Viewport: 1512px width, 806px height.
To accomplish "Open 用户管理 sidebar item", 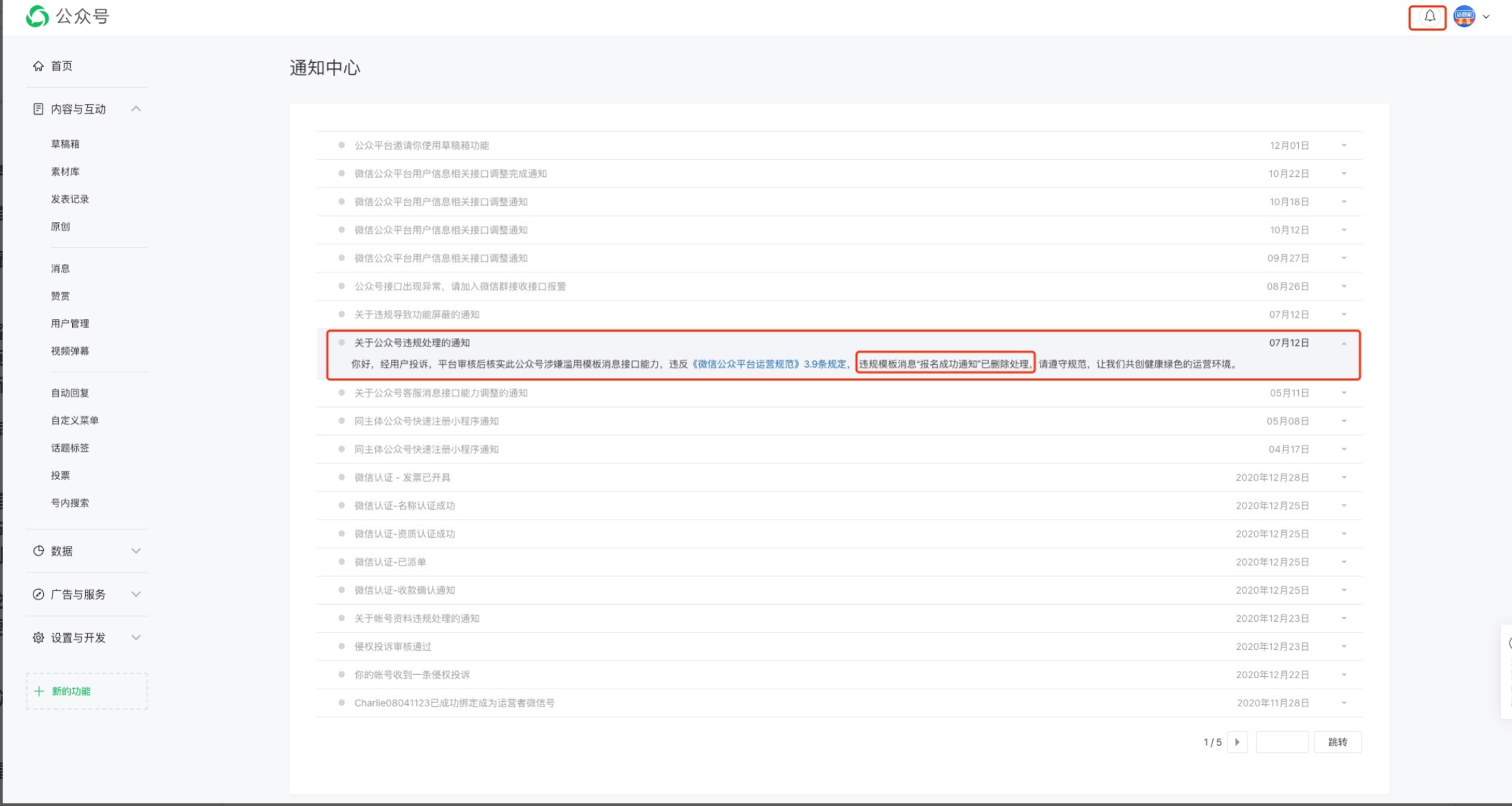I will (70, 324).
